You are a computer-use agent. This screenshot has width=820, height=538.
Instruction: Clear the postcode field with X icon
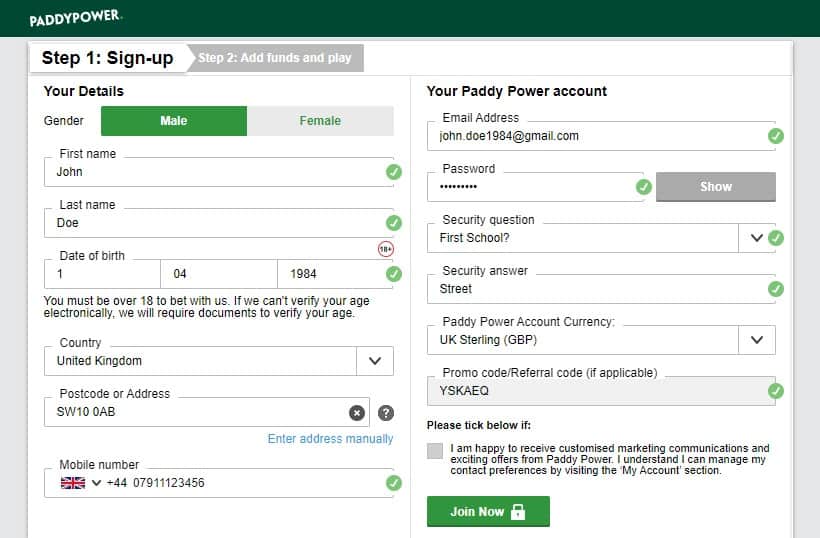point(356,412)
